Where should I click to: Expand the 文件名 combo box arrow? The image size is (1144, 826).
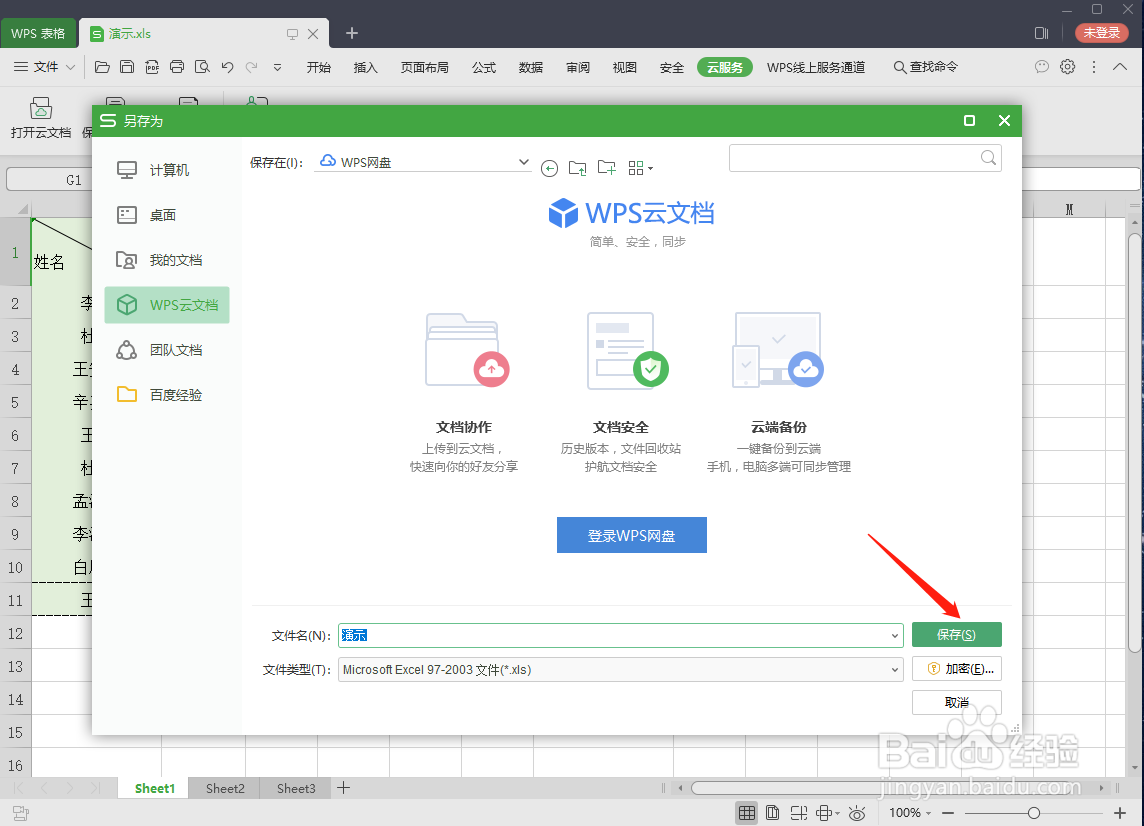coord(894,636)
